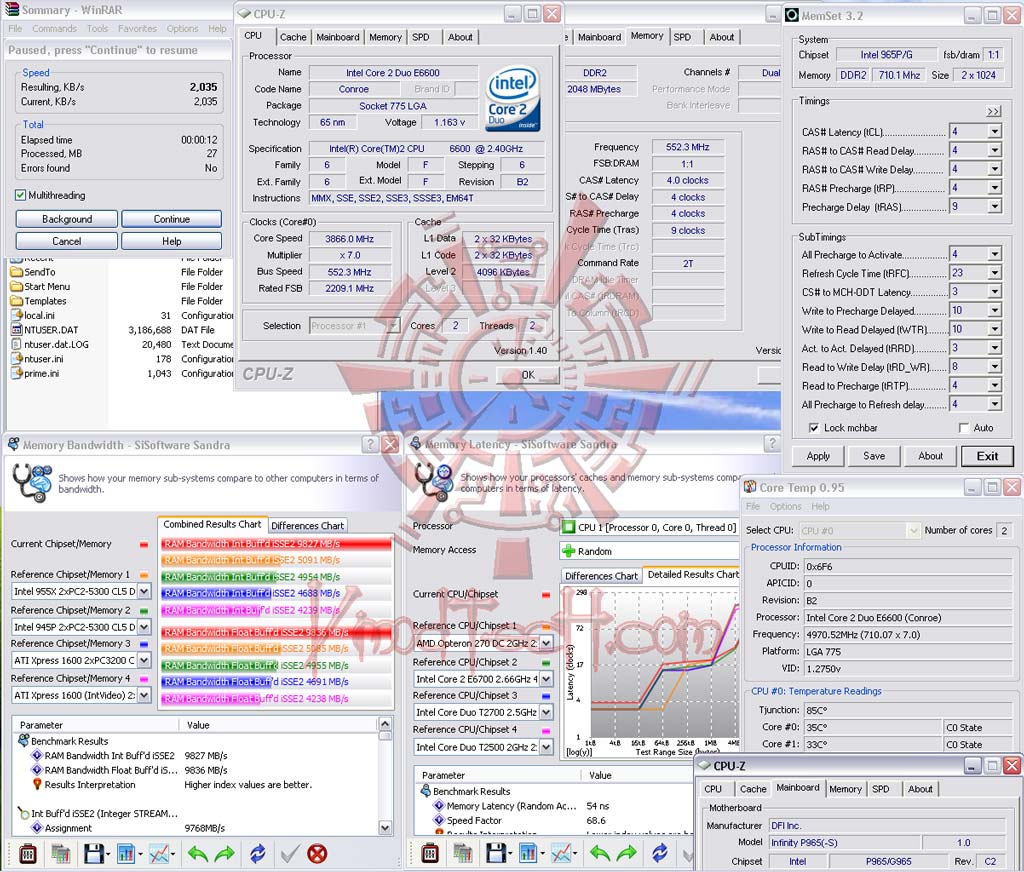Click line graph icon in Memory Latency toolbar
This screenshot has width=1024, height=872.
(561, 853)
